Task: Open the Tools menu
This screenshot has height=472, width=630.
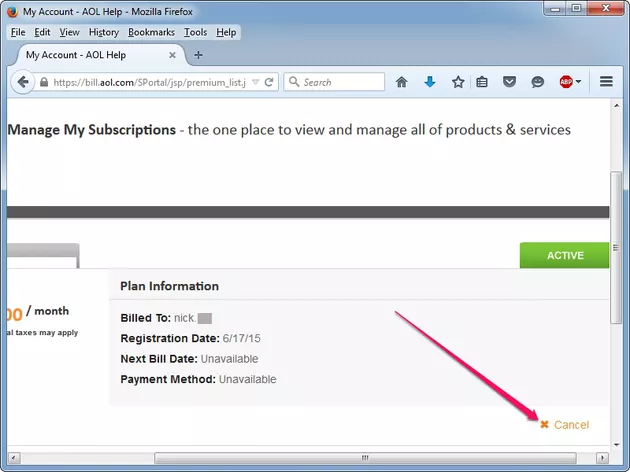Action: pyautogui.click(x=195, y=32)
